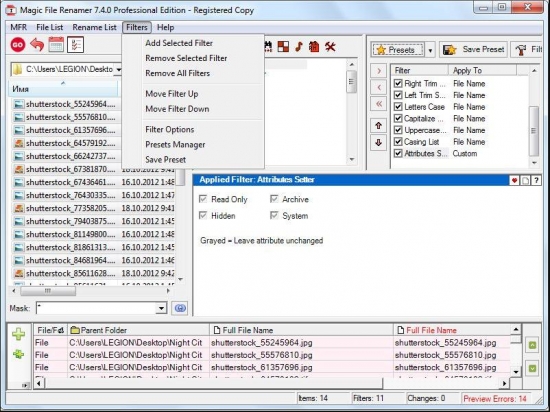Click the single left arrow remove-filter button

(378, 87)
